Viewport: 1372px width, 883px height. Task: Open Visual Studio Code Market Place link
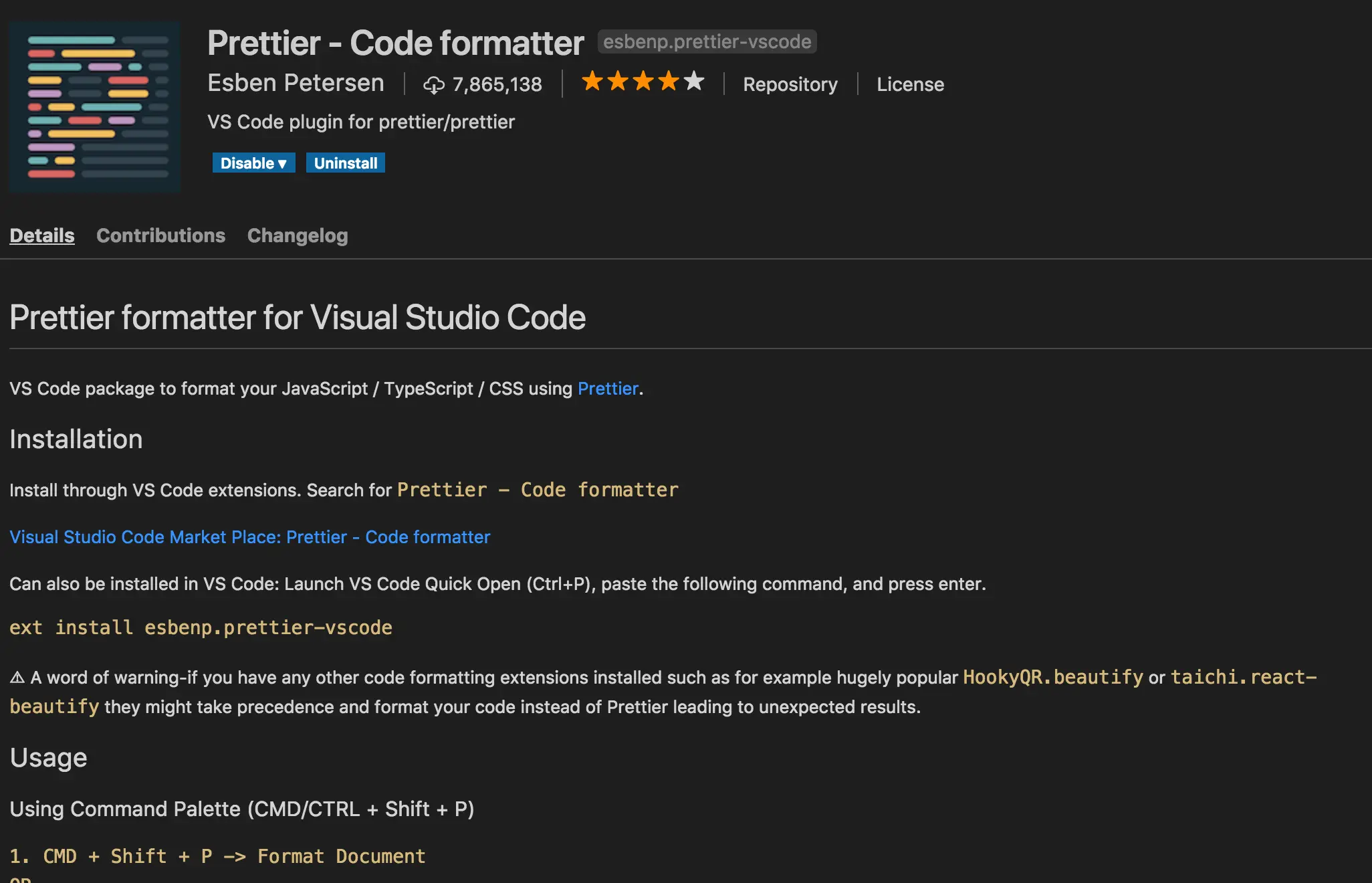coord(249,537)
